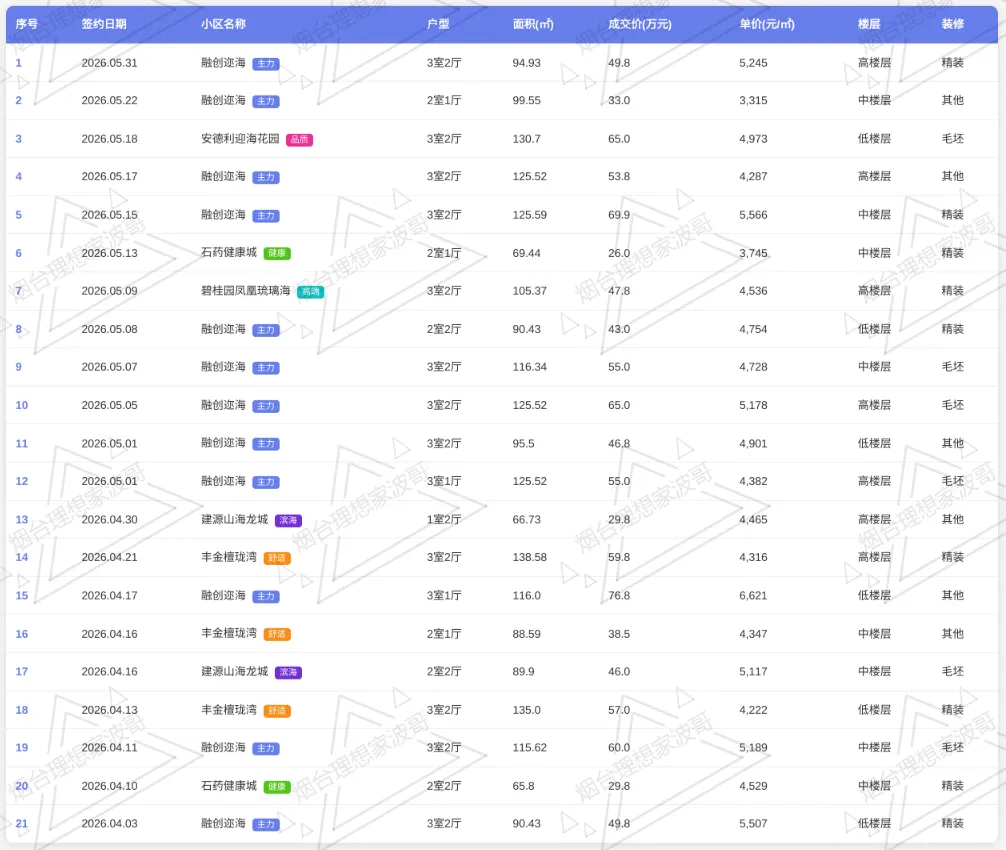Screen dimensions: 1006x850
Task: Click the 面积(㎡) column header
Action: click(x=533, y=24)
